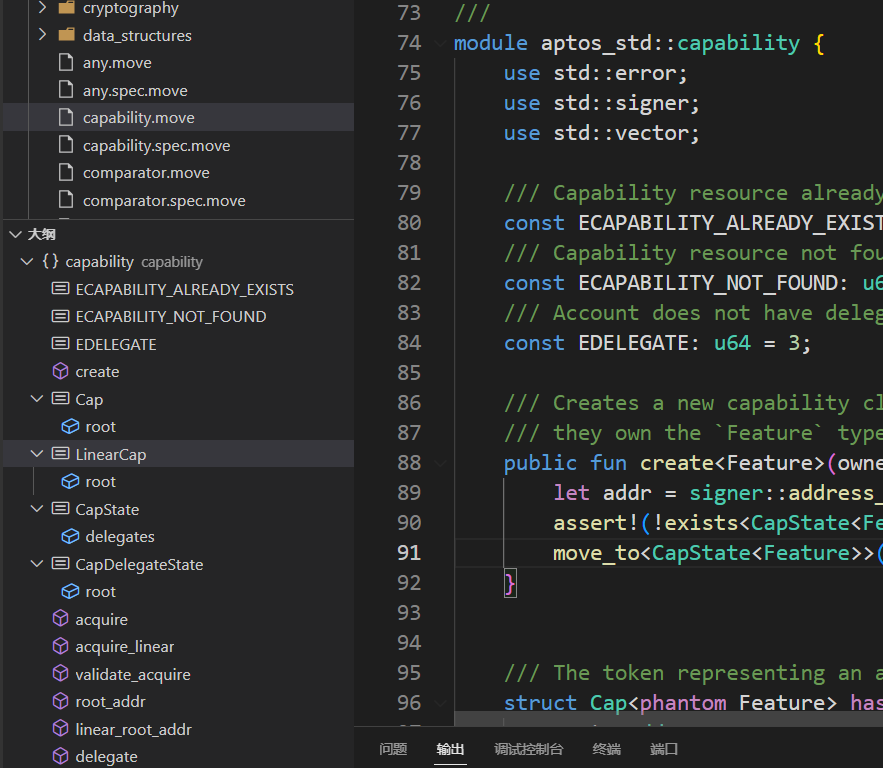Open capability.spec.move in explorer

(156, 146)
